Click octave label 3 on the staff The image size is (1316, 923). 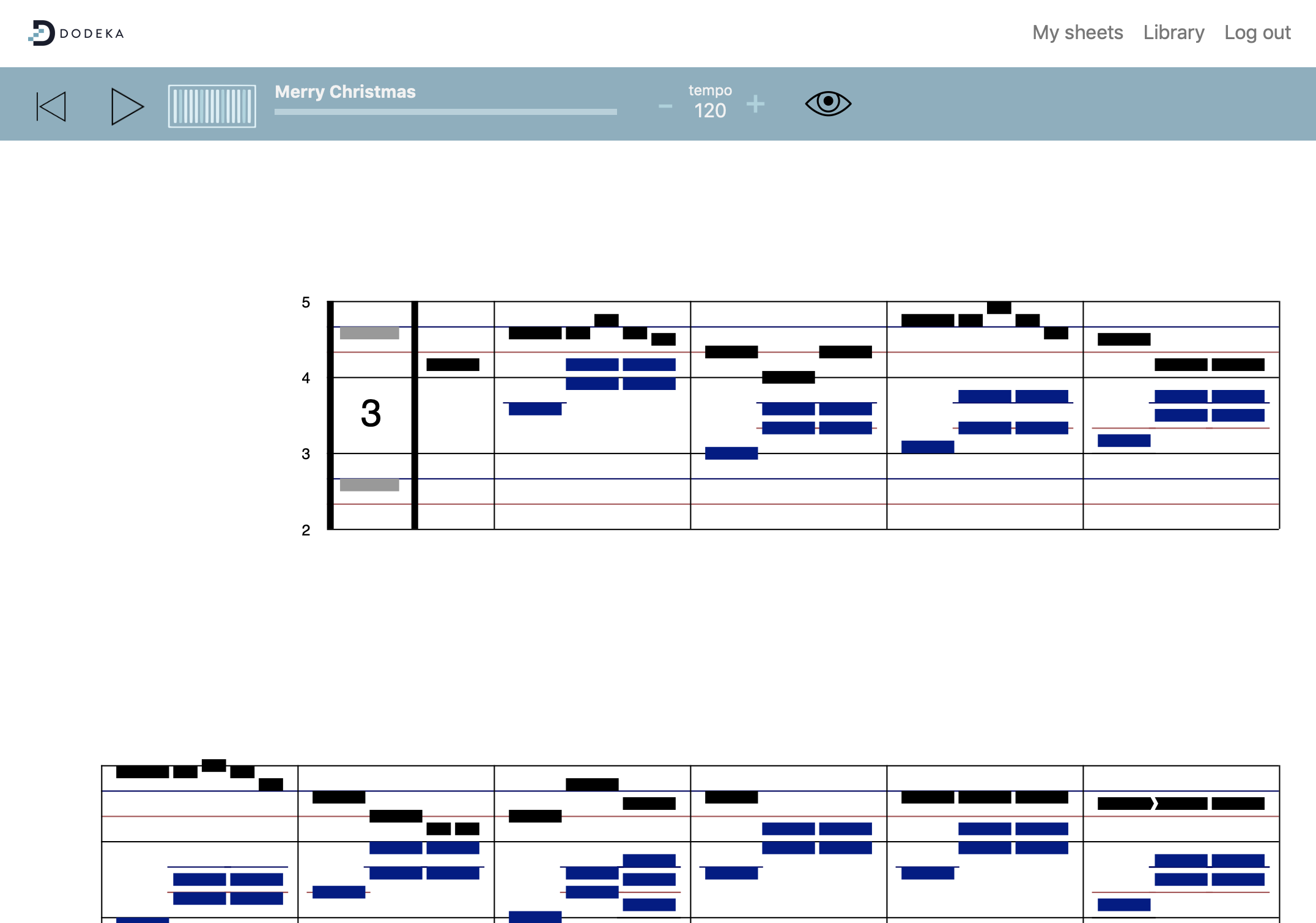tap(306, 454)
